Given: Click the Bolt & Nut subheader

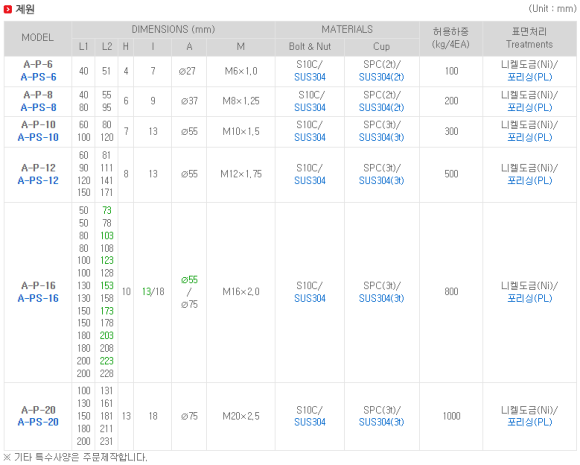Looking at the screenshot, I should point(310,47).
